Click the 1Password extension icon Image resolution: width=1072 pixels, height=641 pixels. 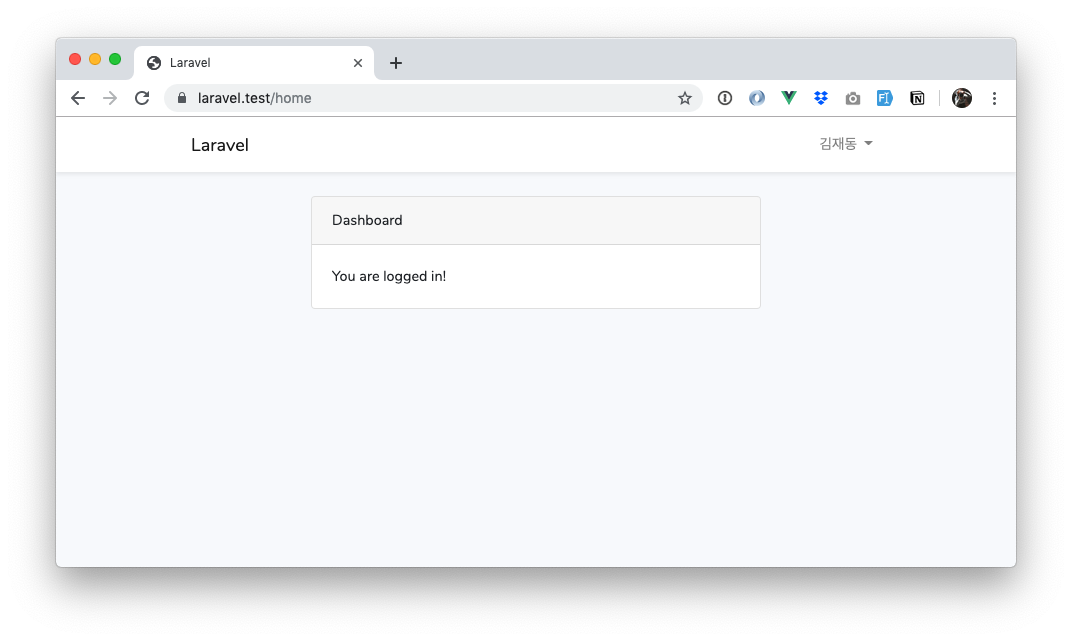click(x=725, y=98)
